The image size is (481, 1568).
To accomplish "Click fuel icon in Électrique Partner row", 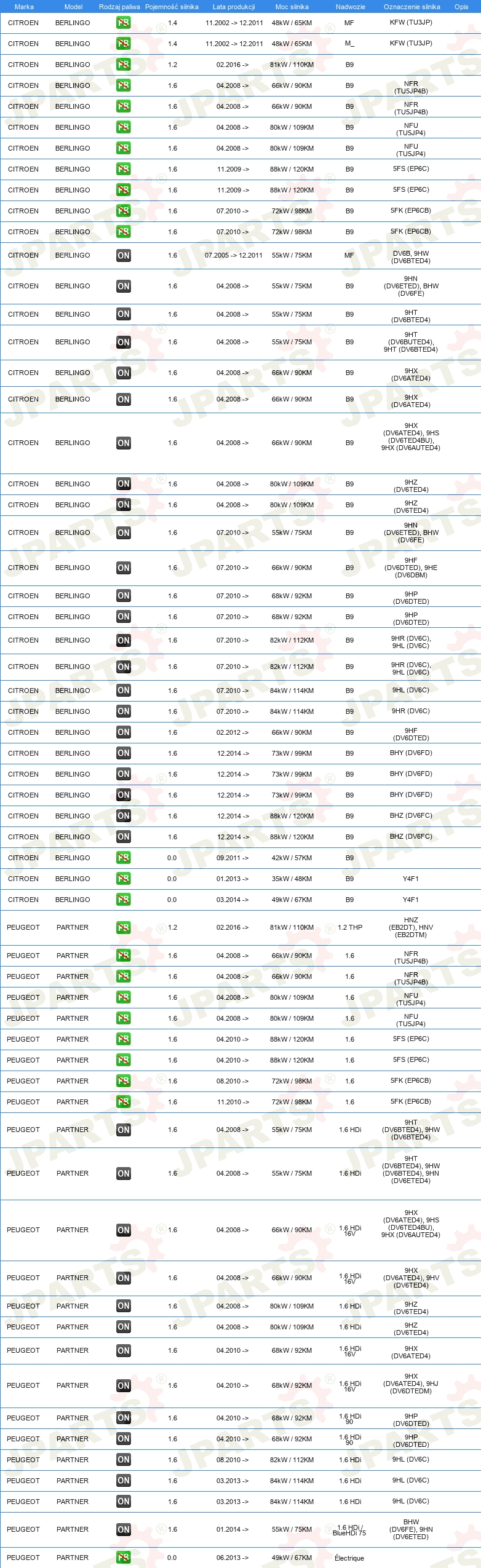I will pyautogui.click(x=123, y=1558).
